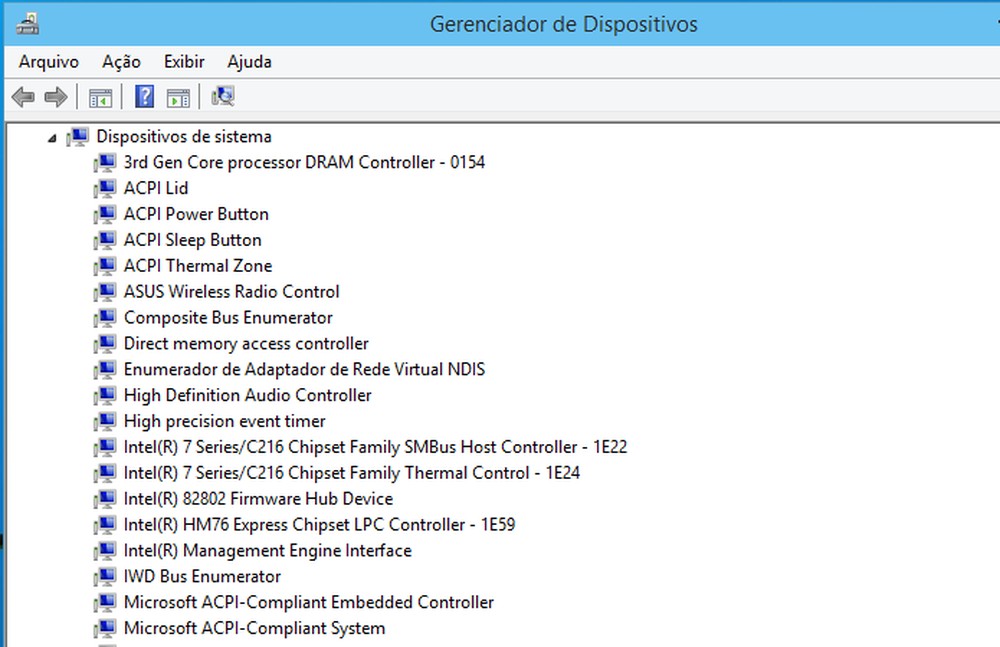The width and height of the screenshot is (1000, 647).
Task: Click the device icon beside ACPI Lid
Action: [x=105, y=188]
